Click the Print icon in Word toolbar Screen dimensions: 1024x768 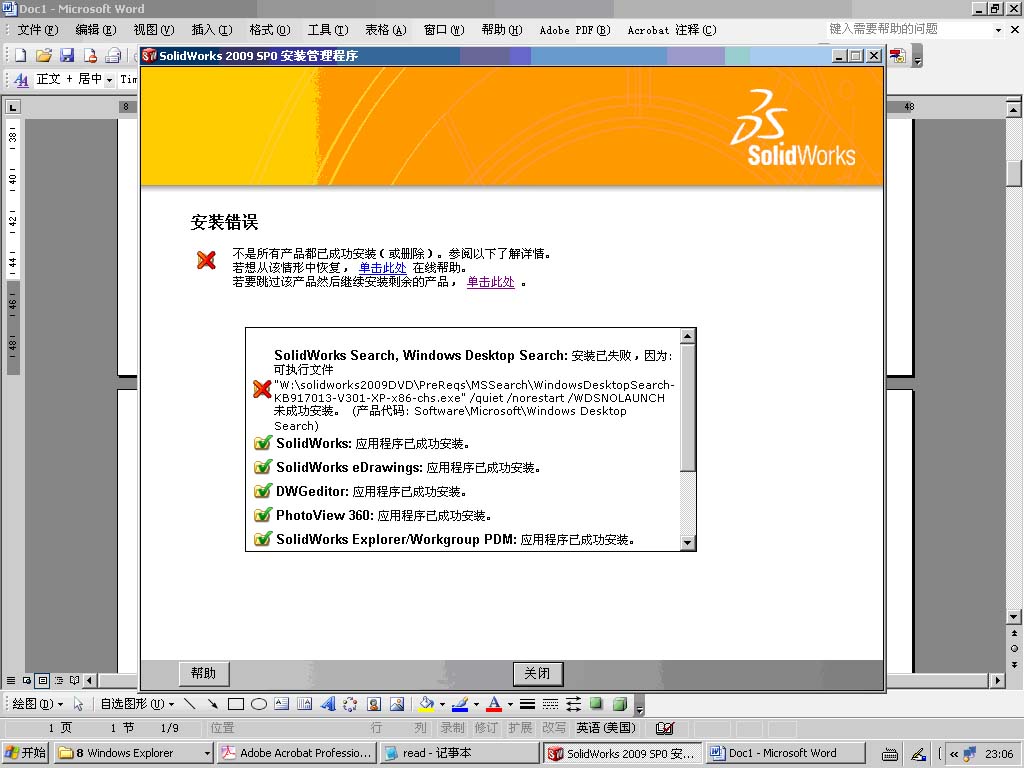click(114, 56)
